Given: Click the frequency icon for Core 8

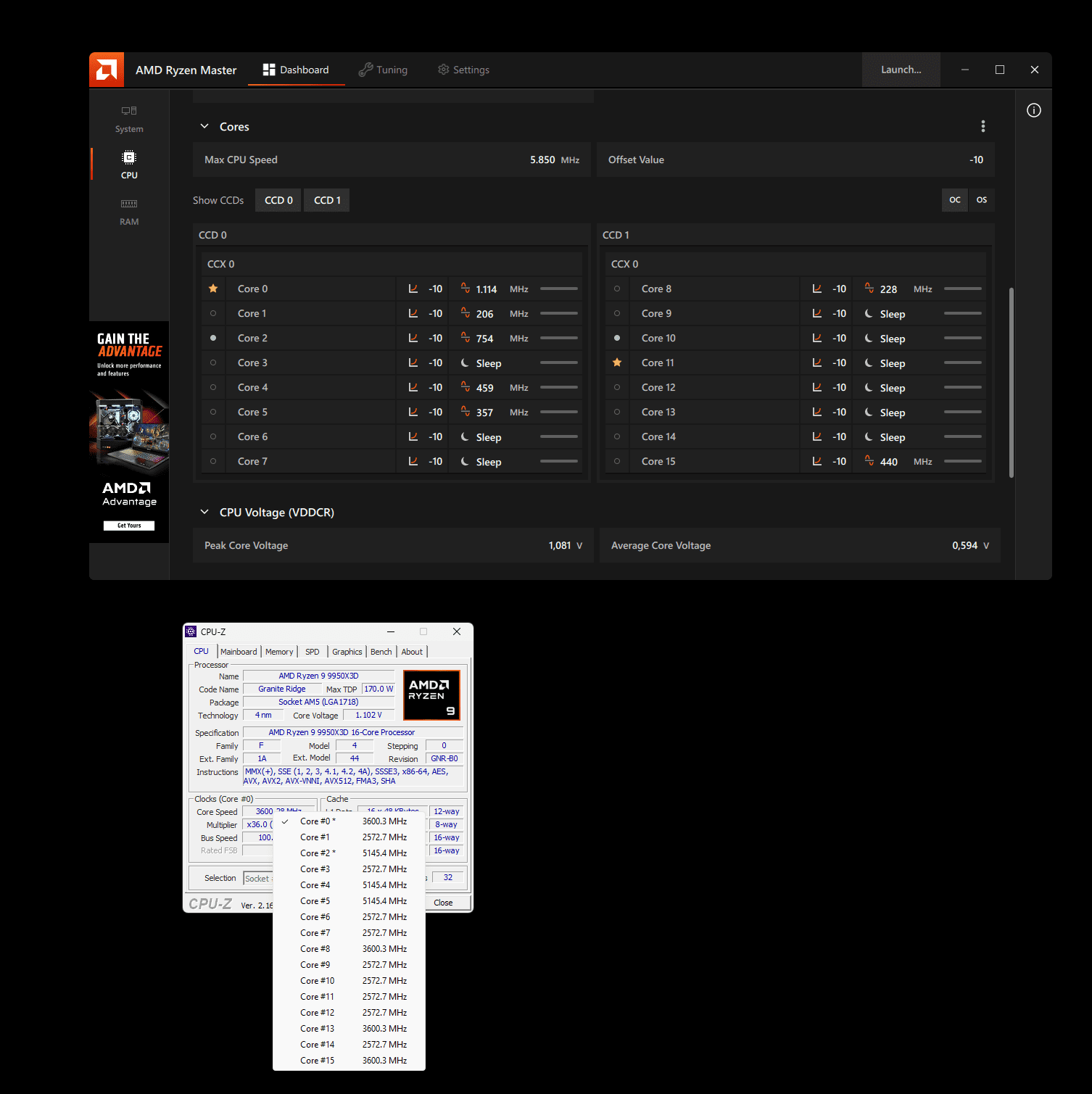Looking at the screenshot, I should pyautogui.click(x=869, y=289).
